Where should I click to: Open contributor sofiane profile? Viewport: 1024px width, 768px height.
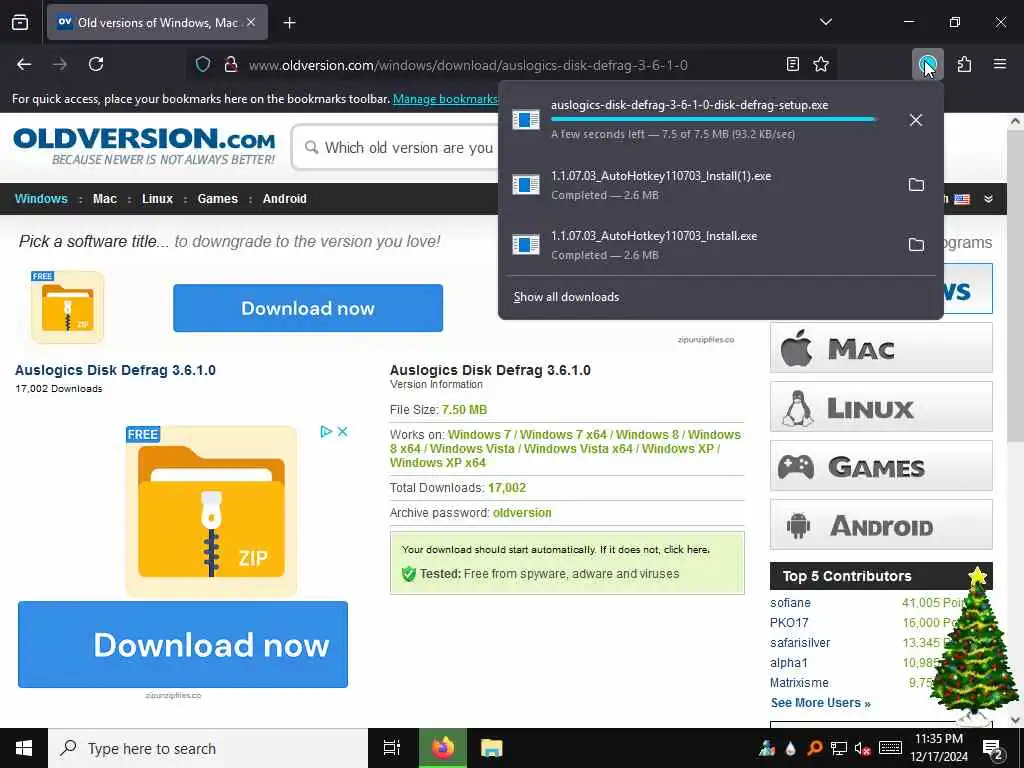click(x=790, y=603)
